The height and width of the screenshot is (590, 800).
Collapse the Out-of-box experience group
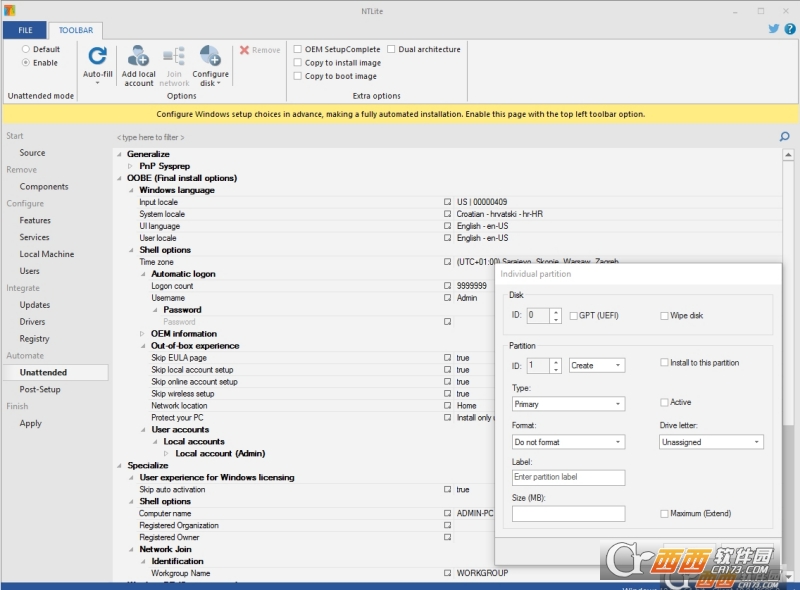point(143,346)
